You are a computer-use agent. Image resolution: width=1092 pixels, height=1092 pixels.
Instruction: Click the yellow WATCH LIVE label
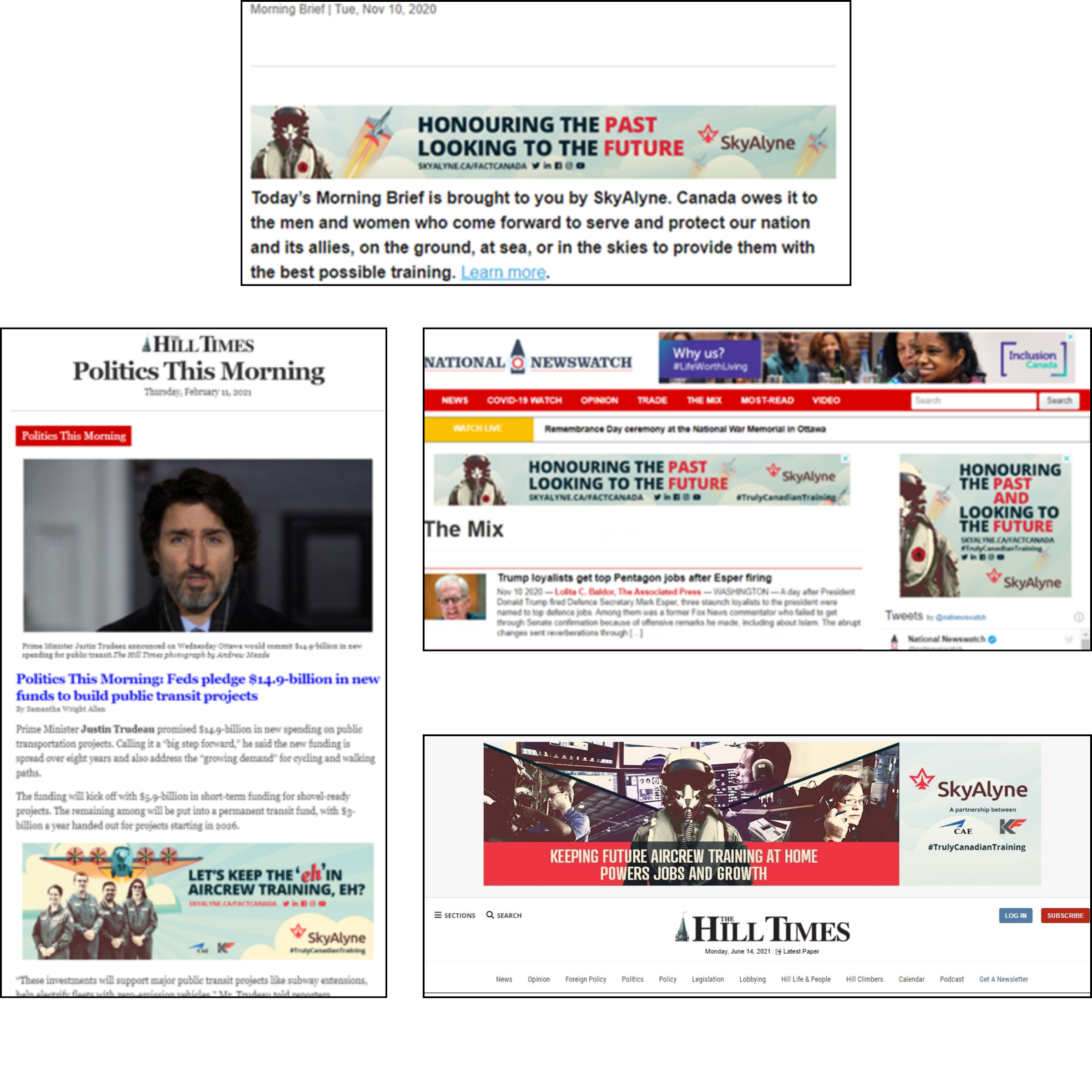478,429
